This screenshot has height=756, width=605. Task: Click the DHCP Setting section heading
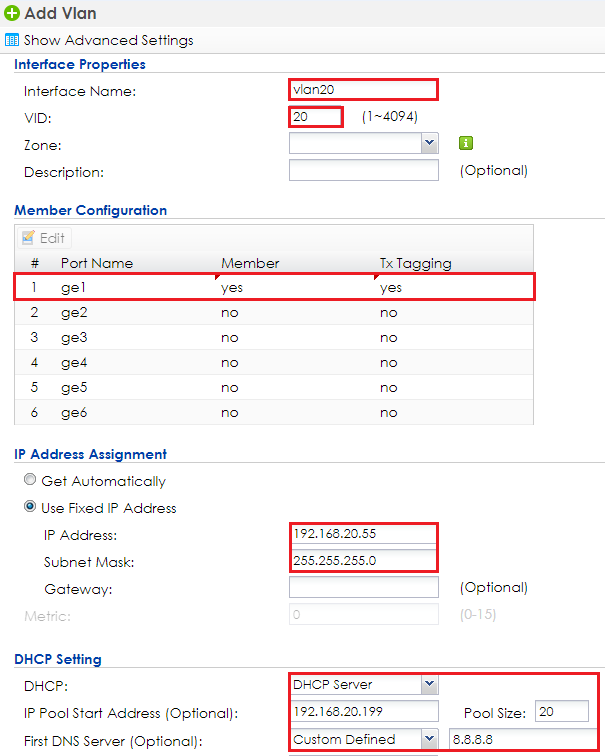click(58, 659)
